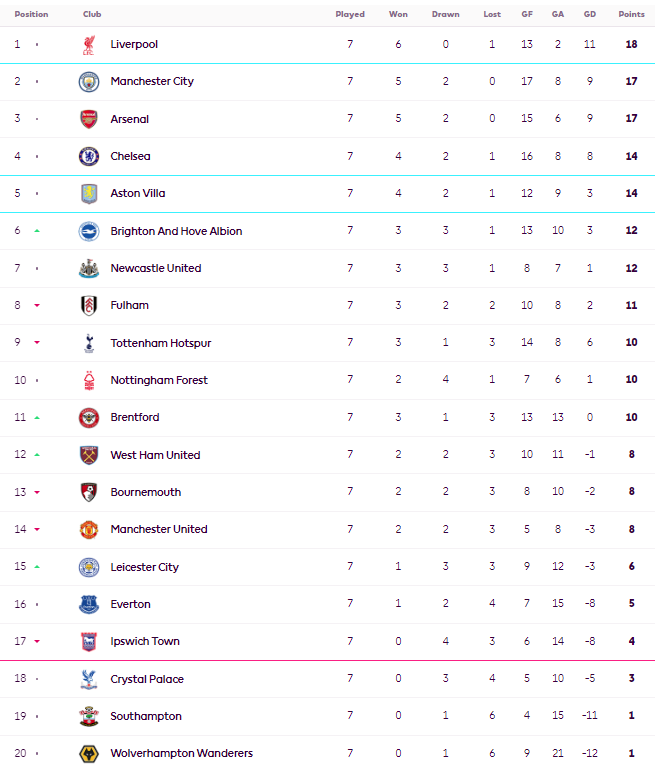Click the Liverpool club crest
The height and width of the screenshot is (765, 655).
[89, 45]
